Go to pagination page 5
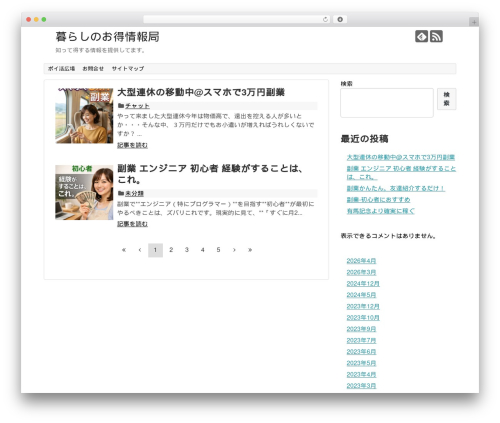 point(218,250)
